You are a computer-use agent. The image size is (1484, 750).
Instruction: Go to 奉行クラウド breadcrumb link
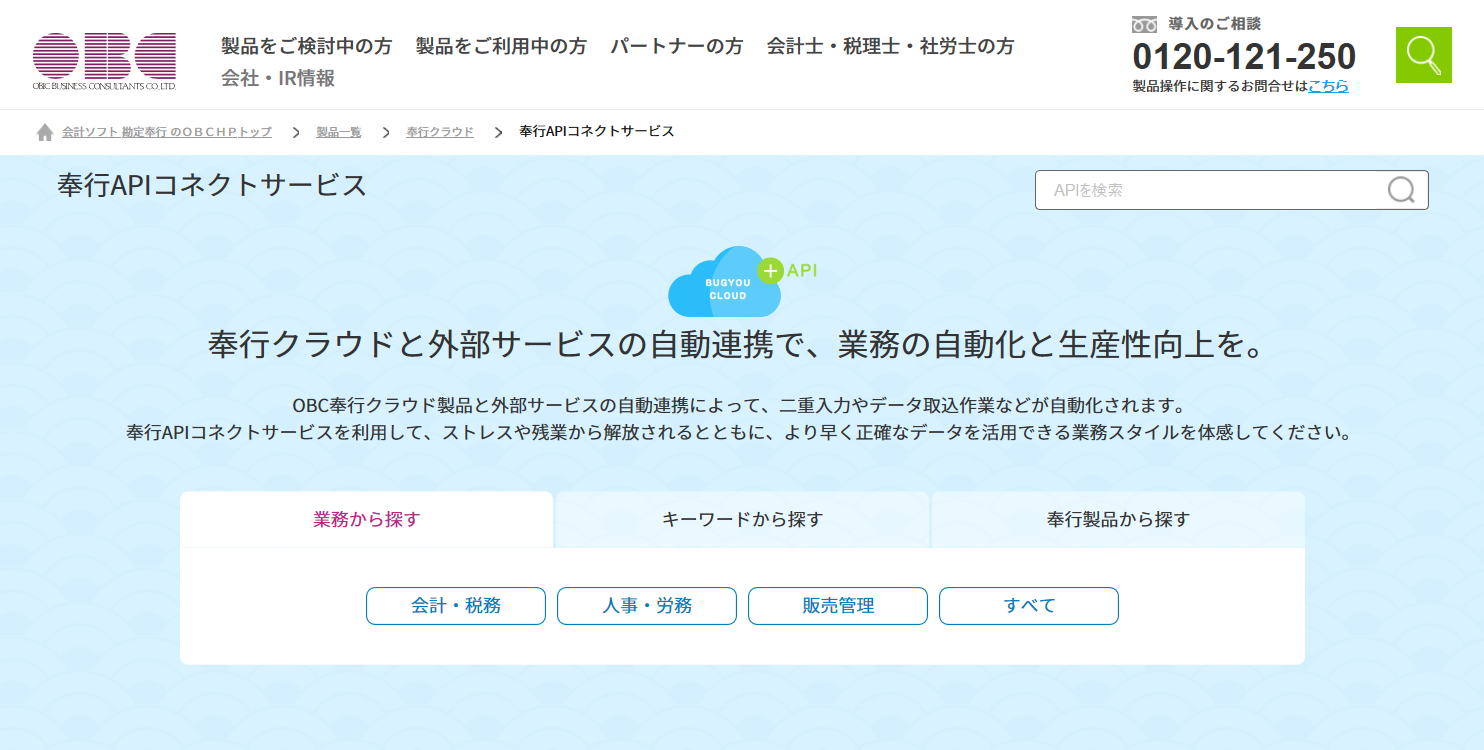pyautogui.click(x=440, y=132)
